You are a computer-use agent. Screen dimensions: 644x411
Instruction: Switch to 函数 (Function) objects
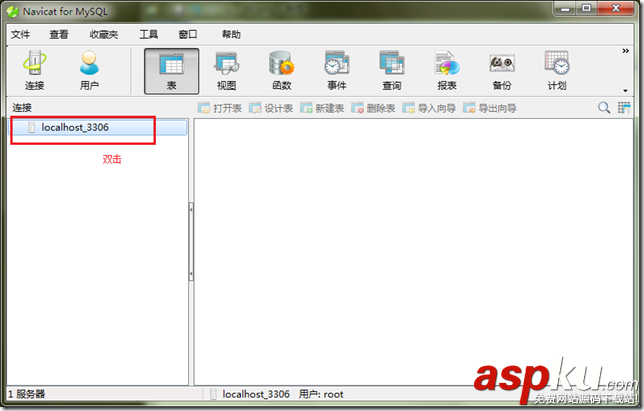point(281,71)
